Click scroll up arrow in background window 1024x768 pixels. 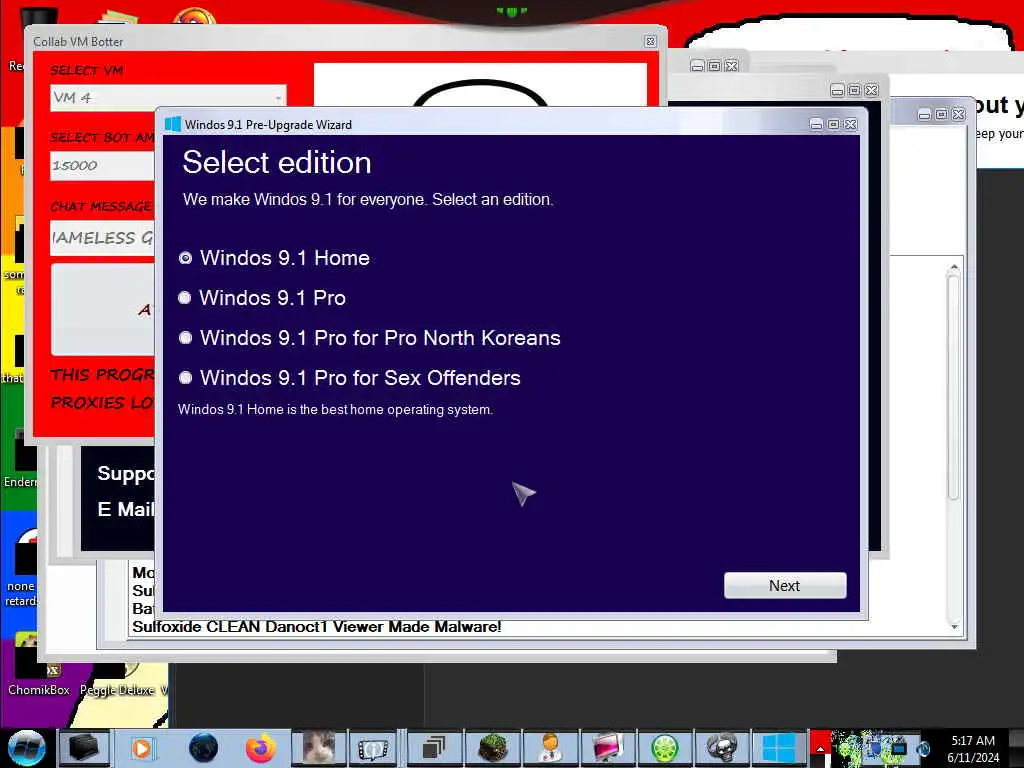point(954,267)
